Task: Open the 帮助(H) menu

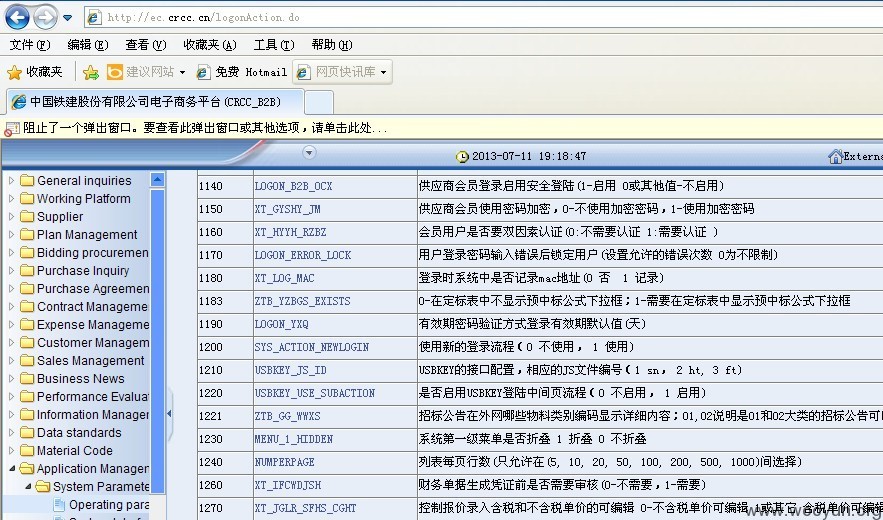Action: pos(332,45)
